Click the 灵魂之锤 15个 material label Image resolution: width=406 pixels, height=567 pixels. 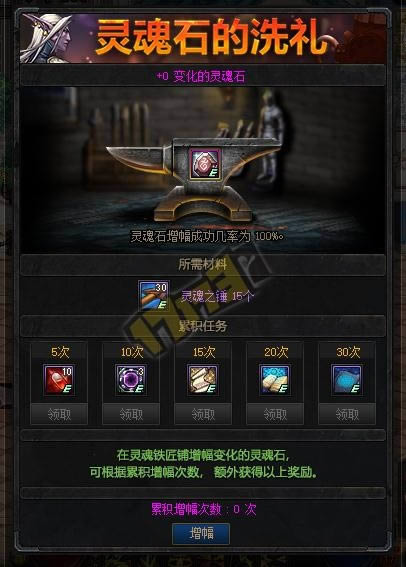[217, 297]
